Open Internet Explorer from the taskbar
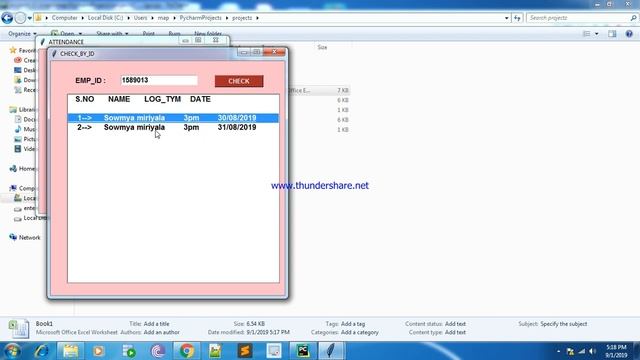The width and height of the screenshot is (640, 360). pyautogui.click(x=42, y=351)
